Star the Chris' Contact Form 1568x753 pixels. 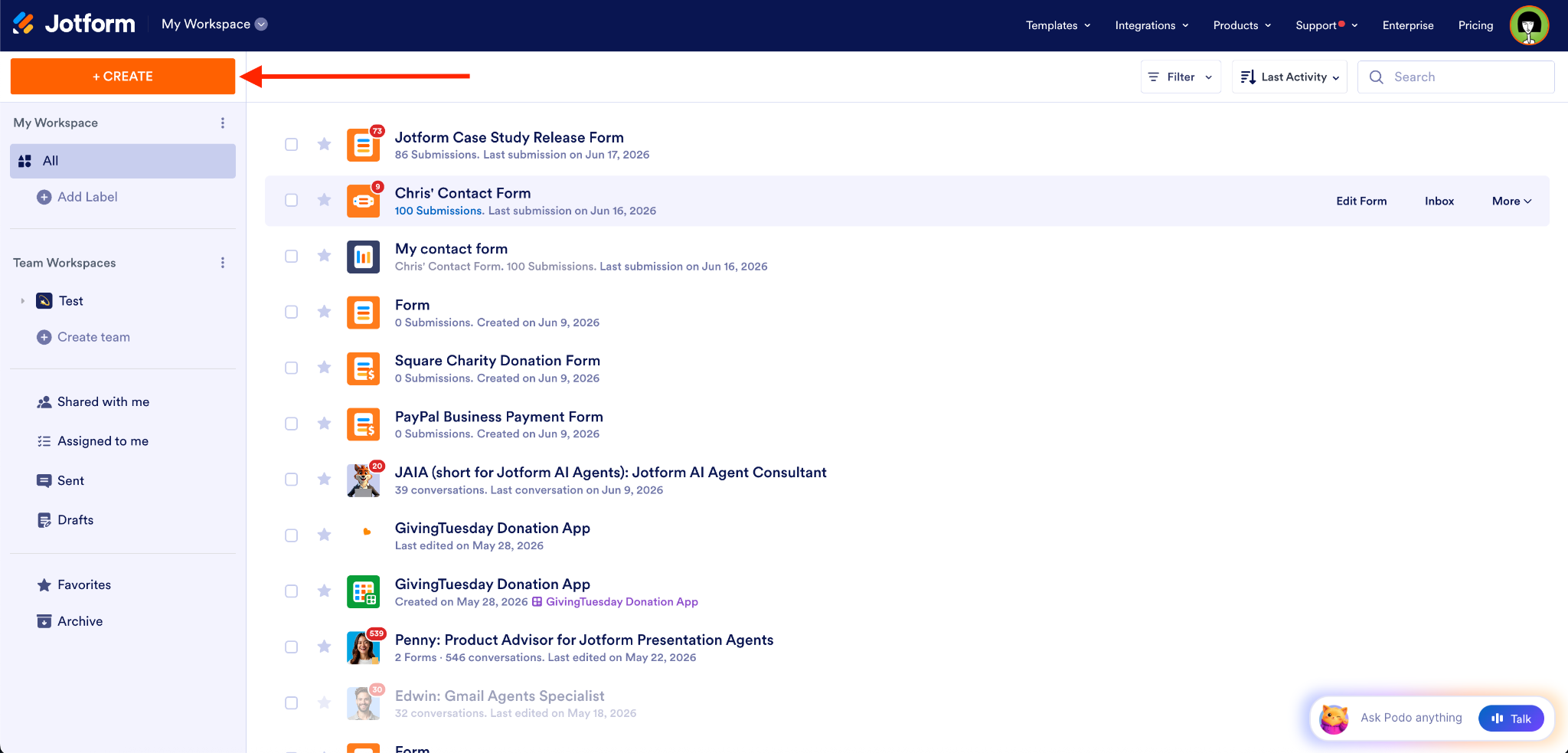325,200
